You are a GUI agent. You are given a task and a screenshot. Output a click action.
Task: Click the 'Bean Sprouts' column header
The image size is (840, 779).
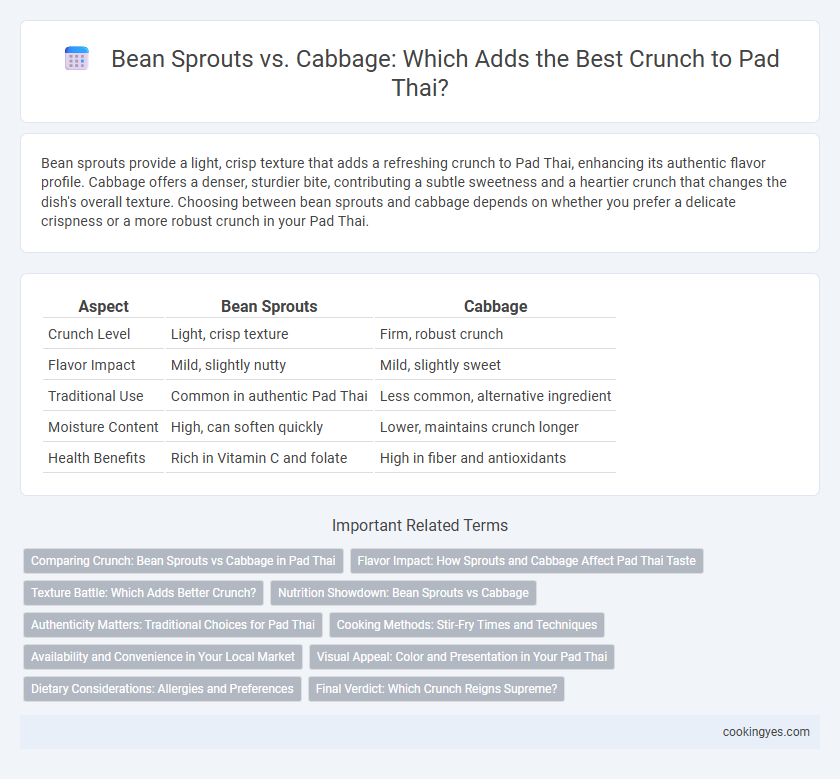pos(269,306)
